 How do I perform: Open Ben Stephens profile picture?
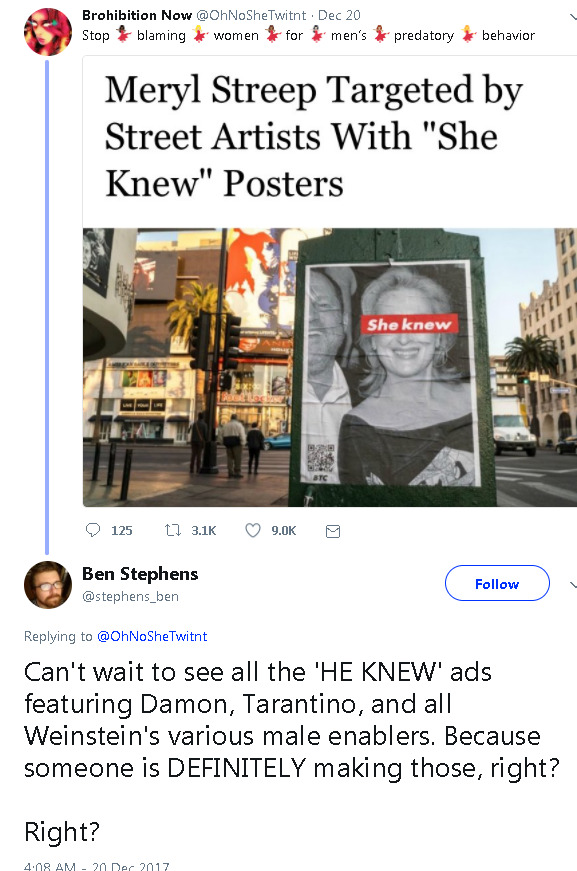(x=48, y=585)
